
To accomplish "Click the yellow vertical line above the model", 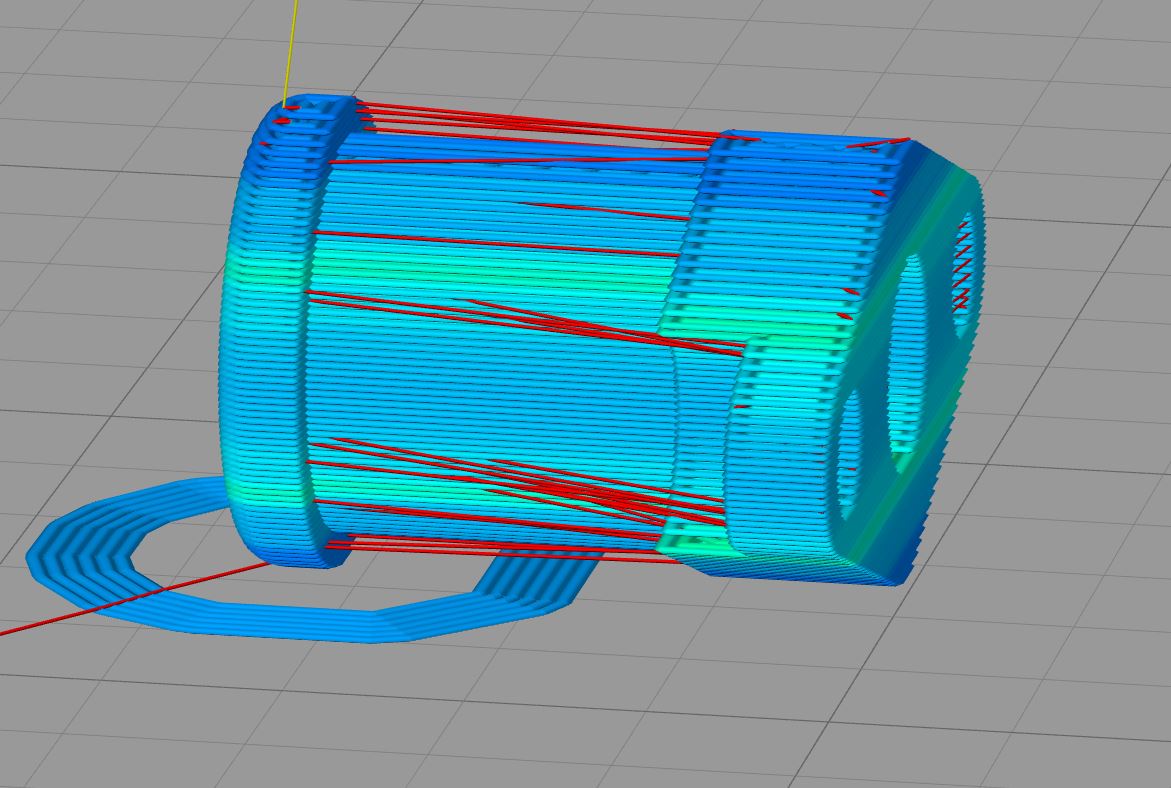I will 292,50.
